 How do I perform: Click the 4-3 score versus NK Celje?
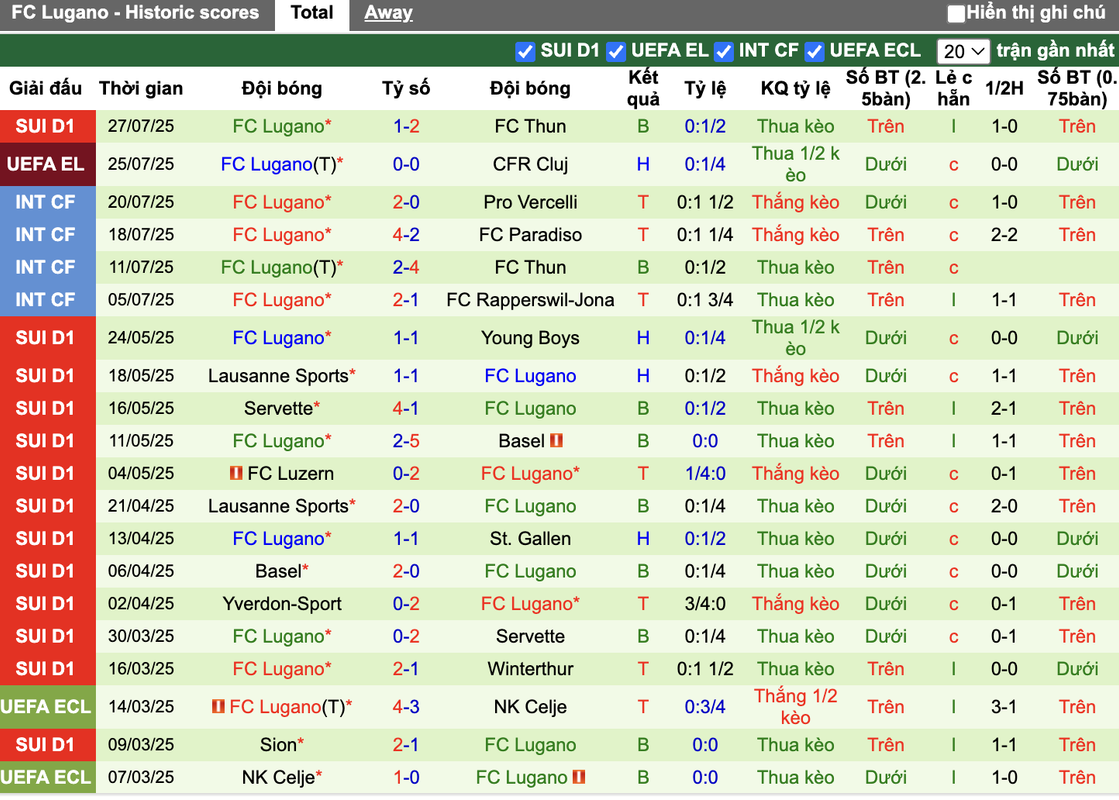pyautogui.click(x=406, y=707)
